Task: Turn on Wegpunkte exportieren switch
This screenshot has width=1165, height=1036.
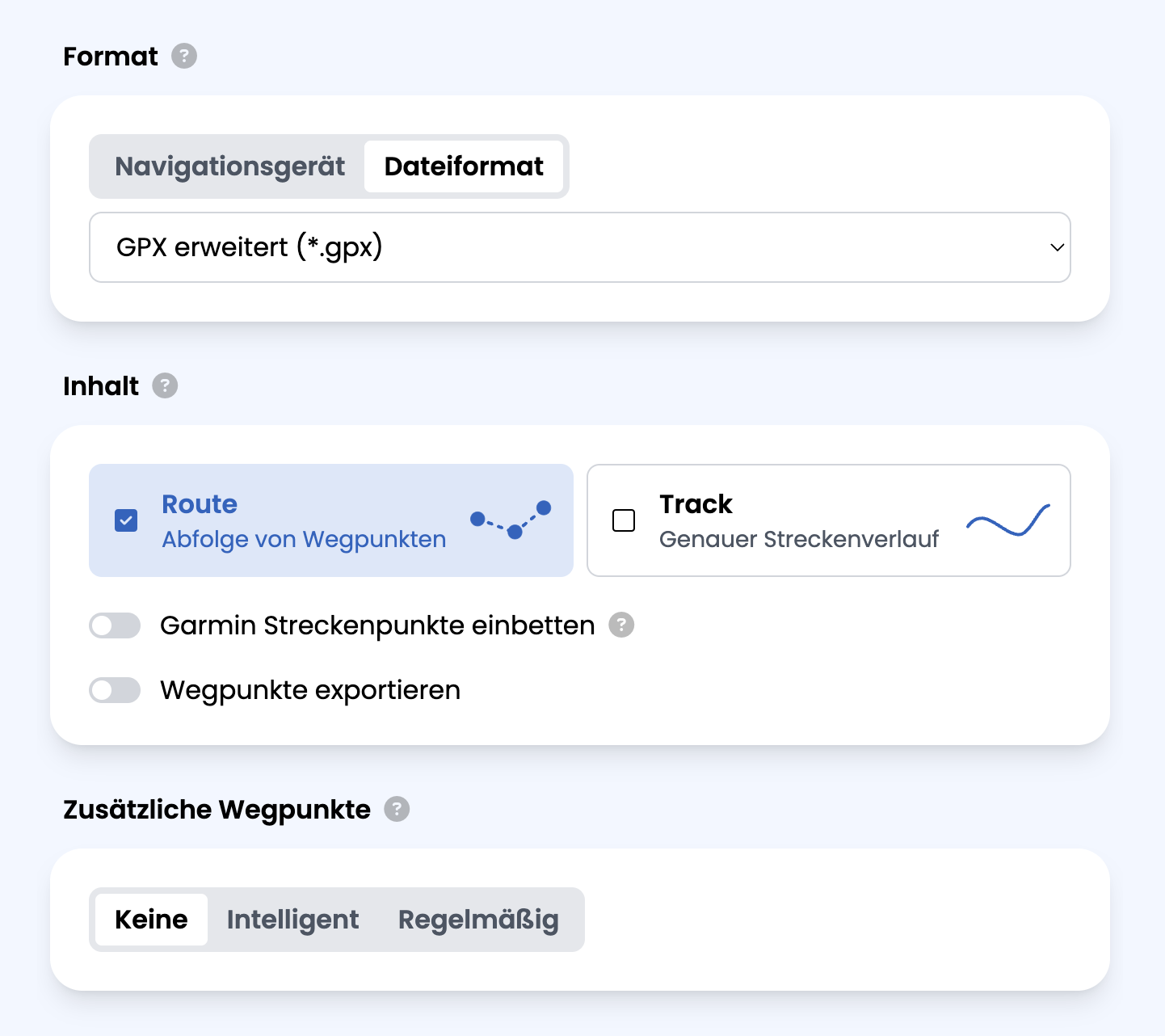Action: 115,690
